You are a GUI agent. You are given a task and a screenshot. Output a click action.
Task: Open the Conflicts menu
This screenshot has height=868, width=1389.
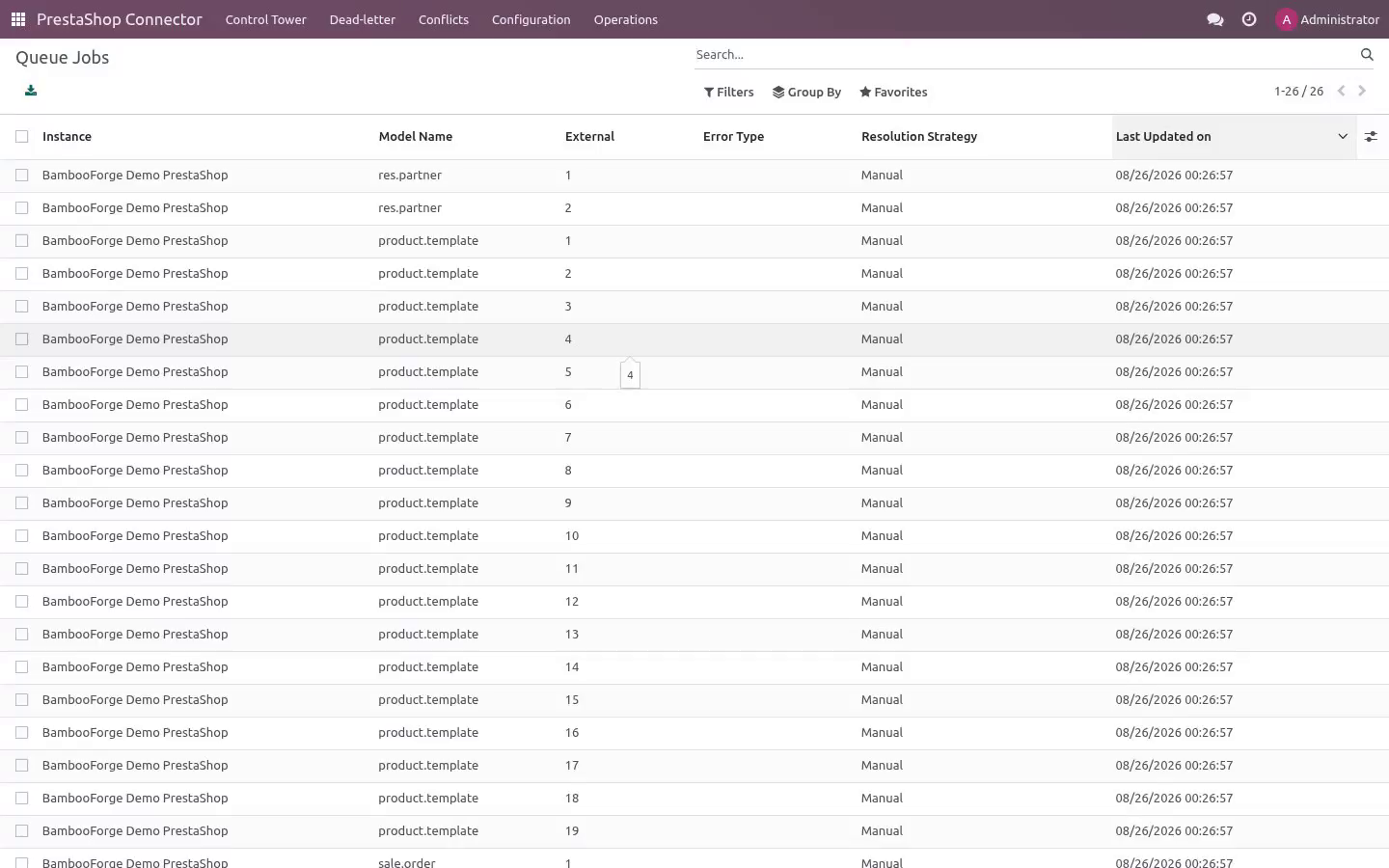coord(444,19)
